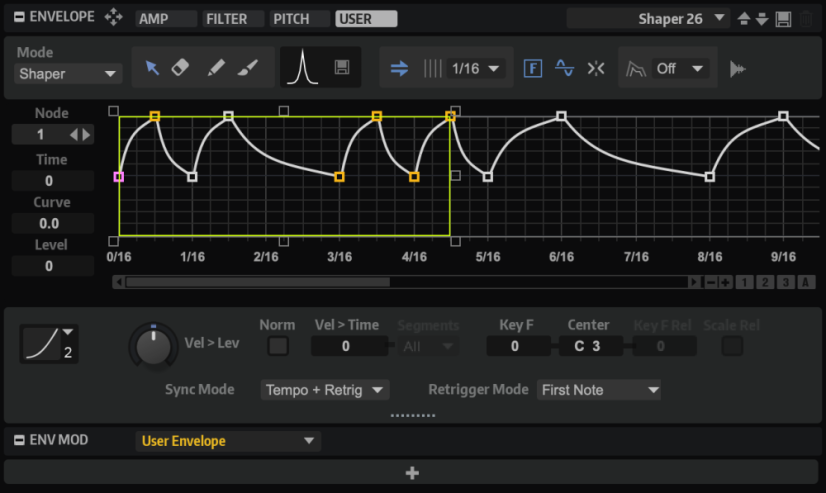Click the plus bar to add module
The image size is (826, 493).
412,473
